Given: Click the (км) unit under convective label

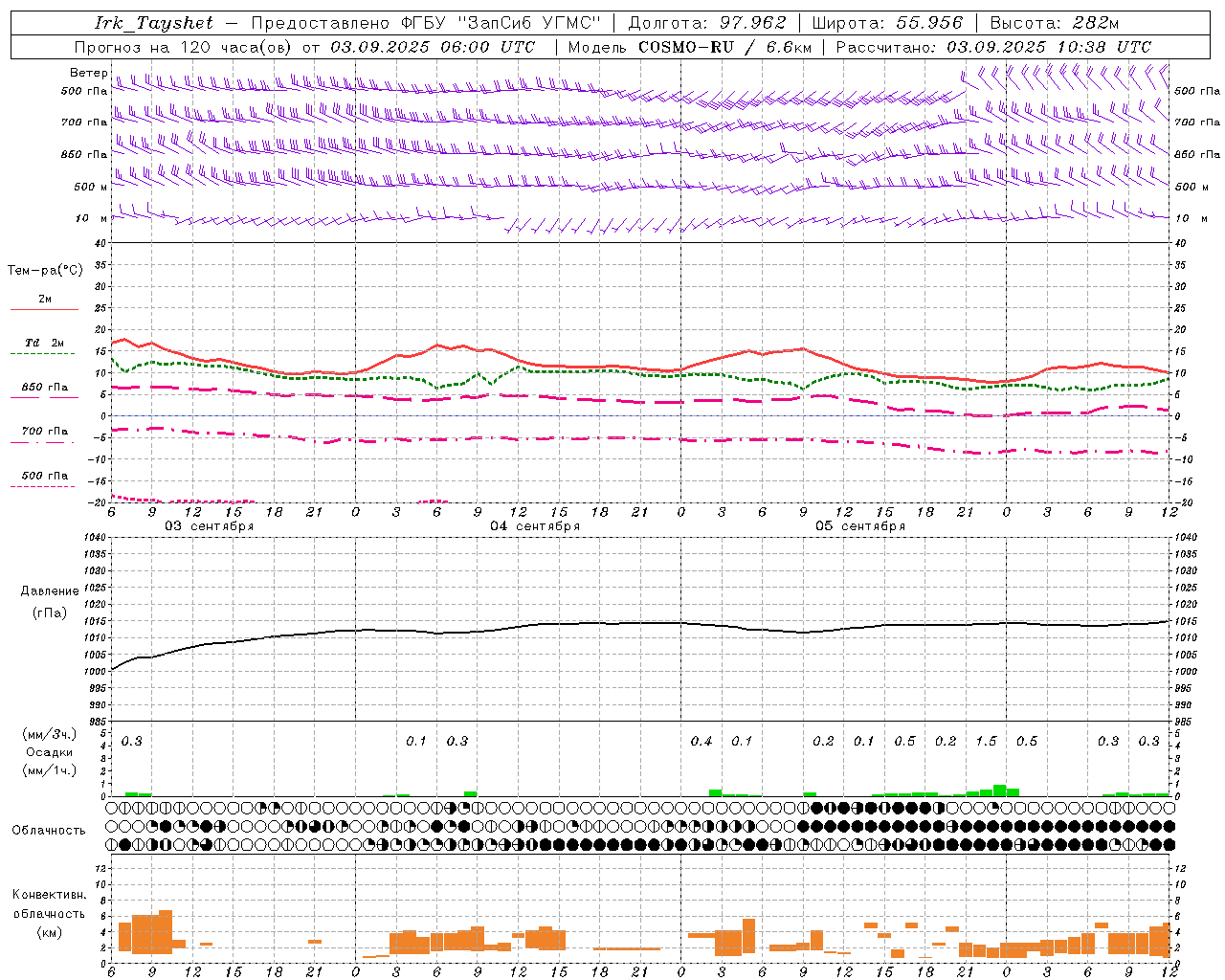Looking at the screenshot, I should (x=50, y=932).
